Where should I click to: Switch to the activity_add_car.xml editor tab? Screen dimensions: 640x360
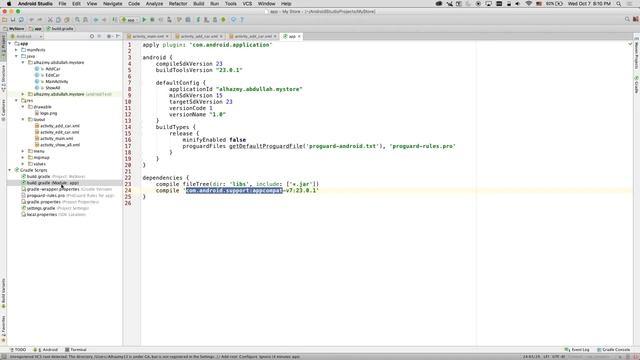(199, 36)
